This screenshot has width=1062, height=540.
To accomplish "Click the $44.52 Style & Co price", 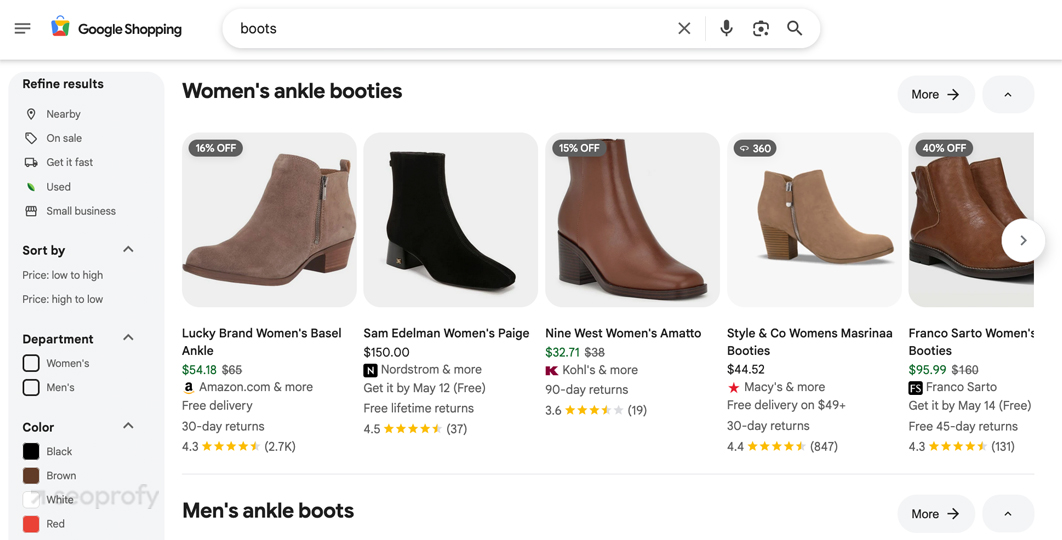I will pos(746,370).
